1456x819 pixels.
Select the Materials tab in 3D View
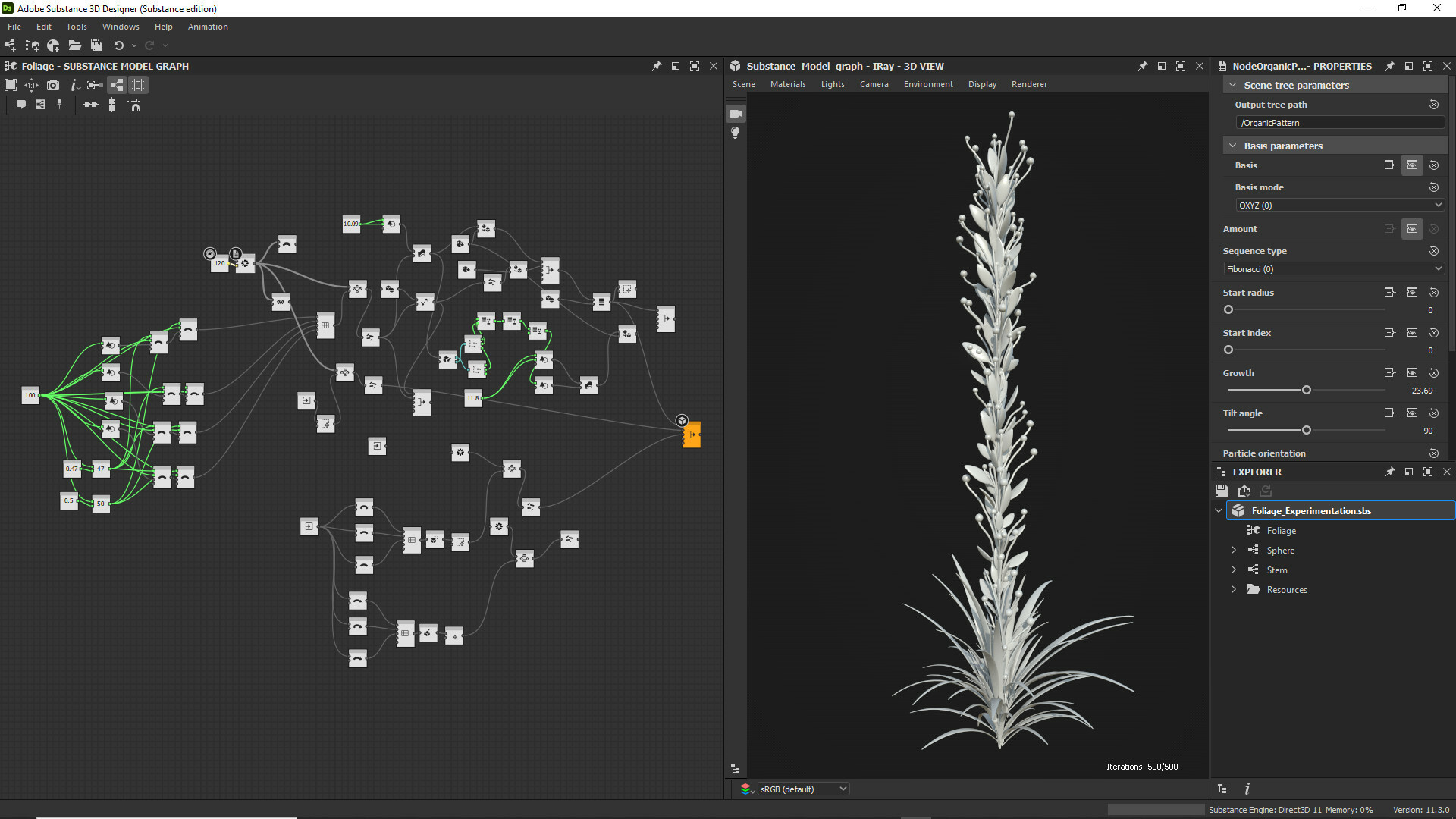click(787, 84)
